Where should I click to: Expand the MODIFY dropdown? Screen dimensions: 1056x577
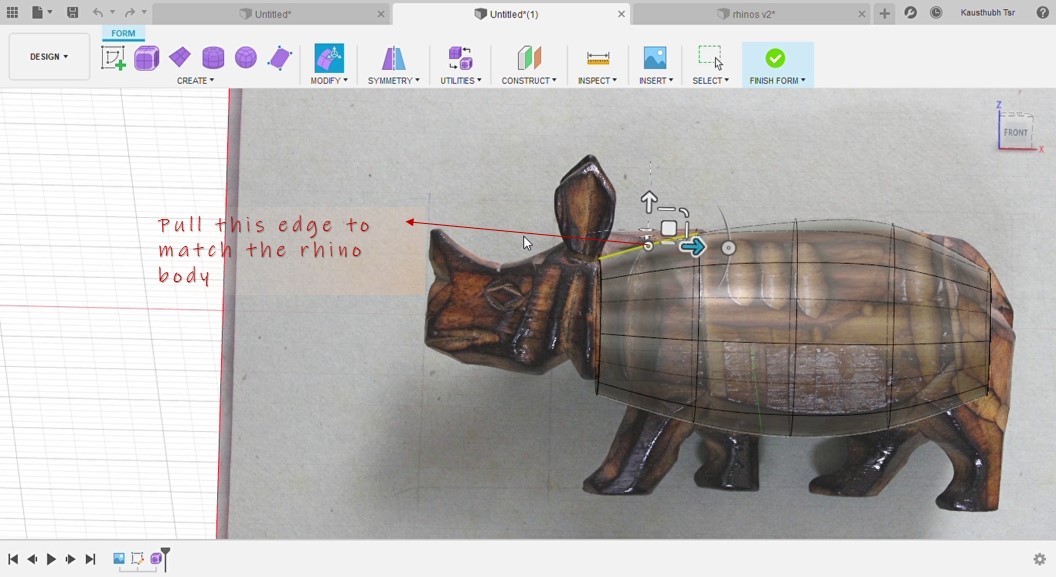point(329,80)
